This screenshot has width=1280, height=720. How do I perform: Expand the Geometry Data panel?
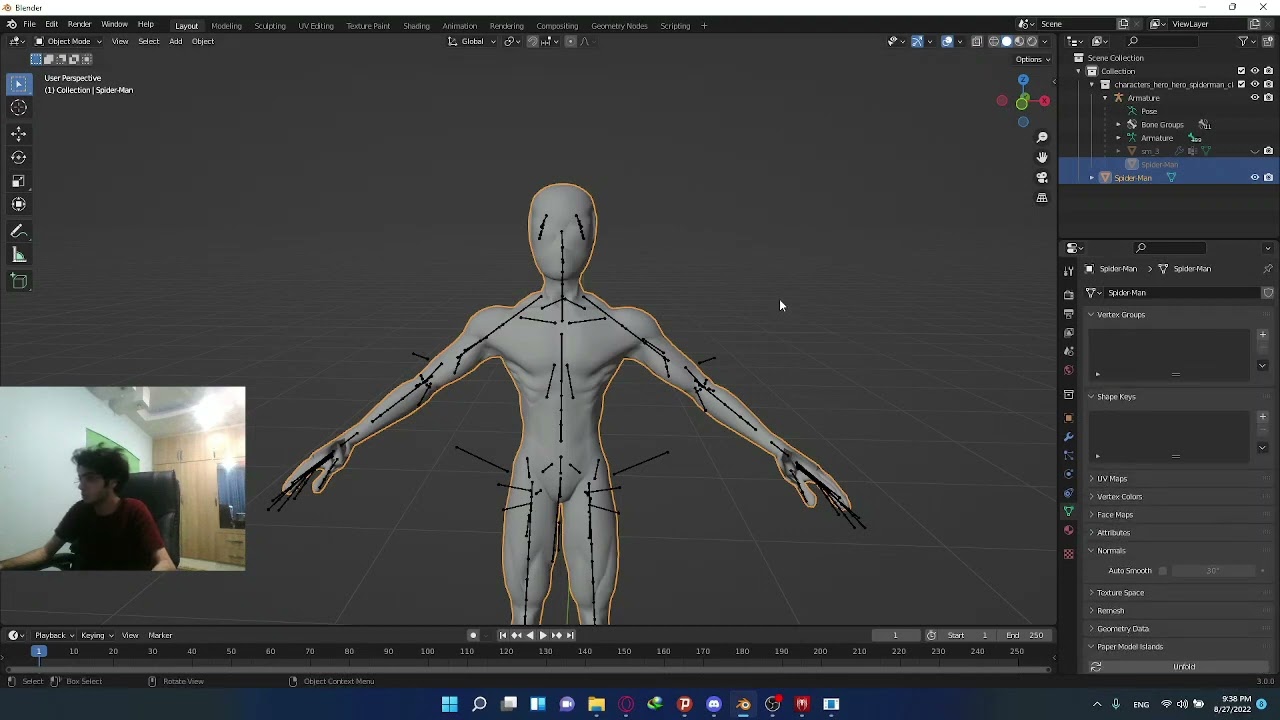[x=1122, y=629]
